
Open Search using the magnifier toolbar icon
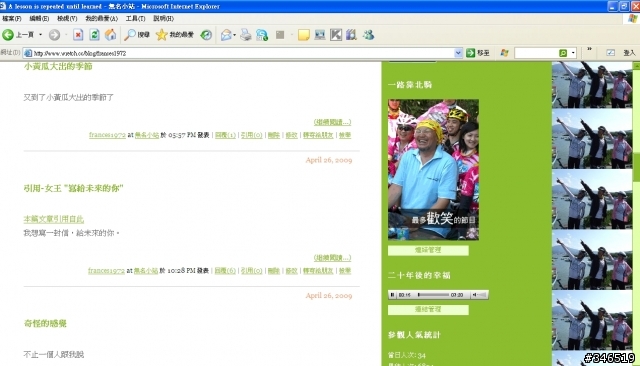(x=137, y=35)
